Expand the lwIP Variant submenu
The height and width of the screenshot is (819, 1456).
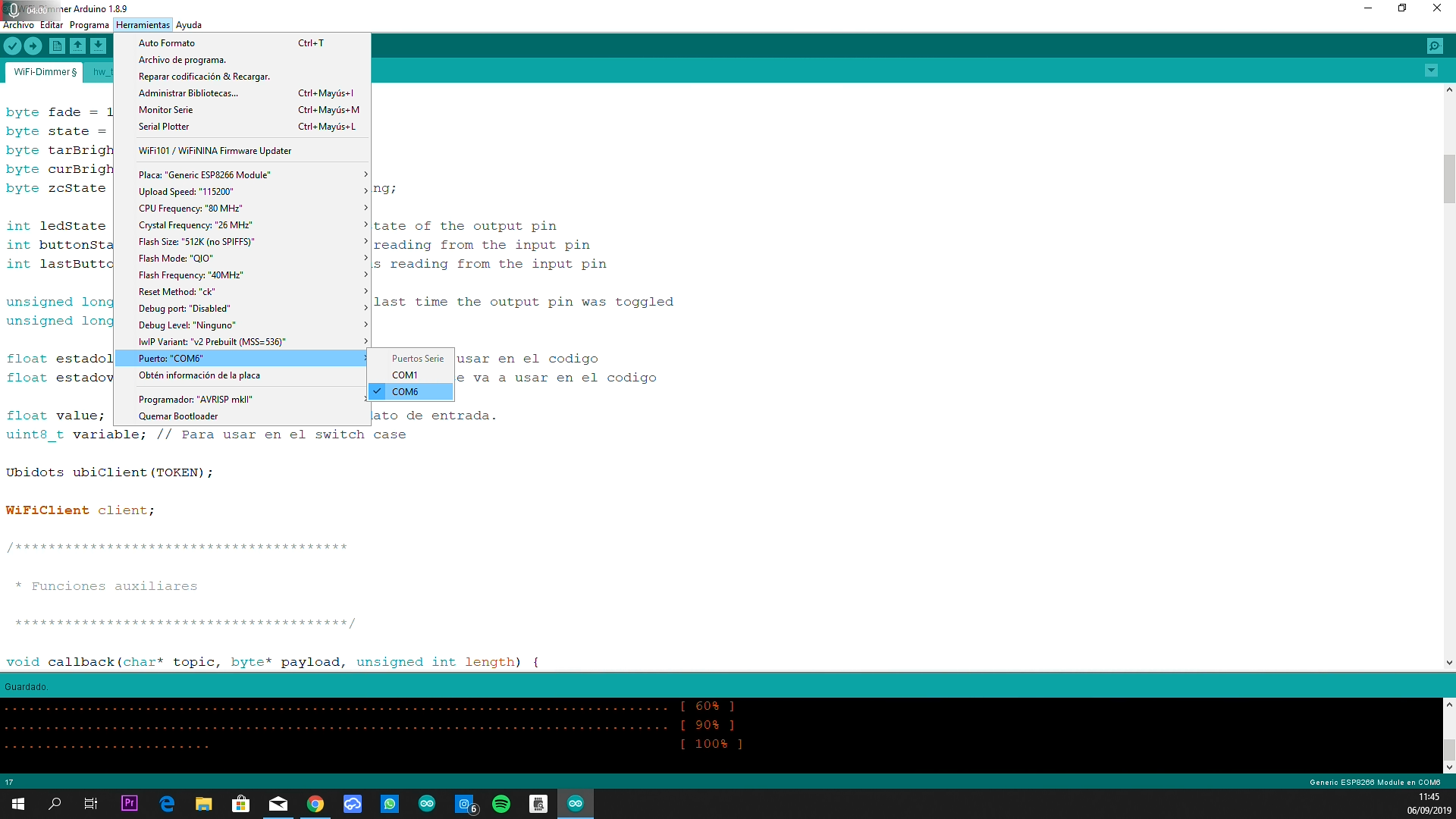(242, 342)
